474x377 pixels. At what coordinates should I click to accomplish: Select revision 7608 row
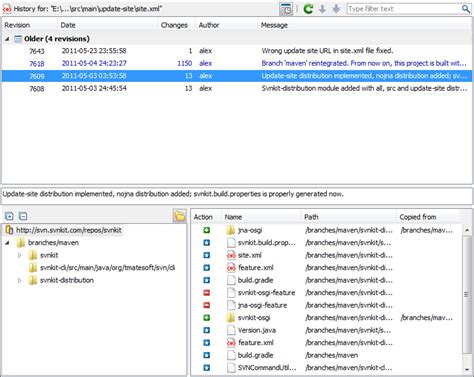click(x=237, y=88)
